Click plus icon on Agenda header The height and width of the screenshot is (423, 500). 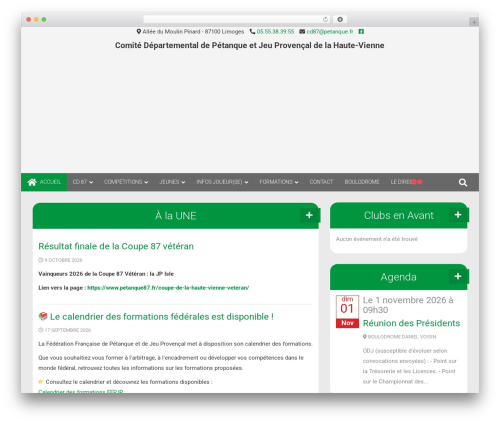pyautogui.click(x=458, y=276)
